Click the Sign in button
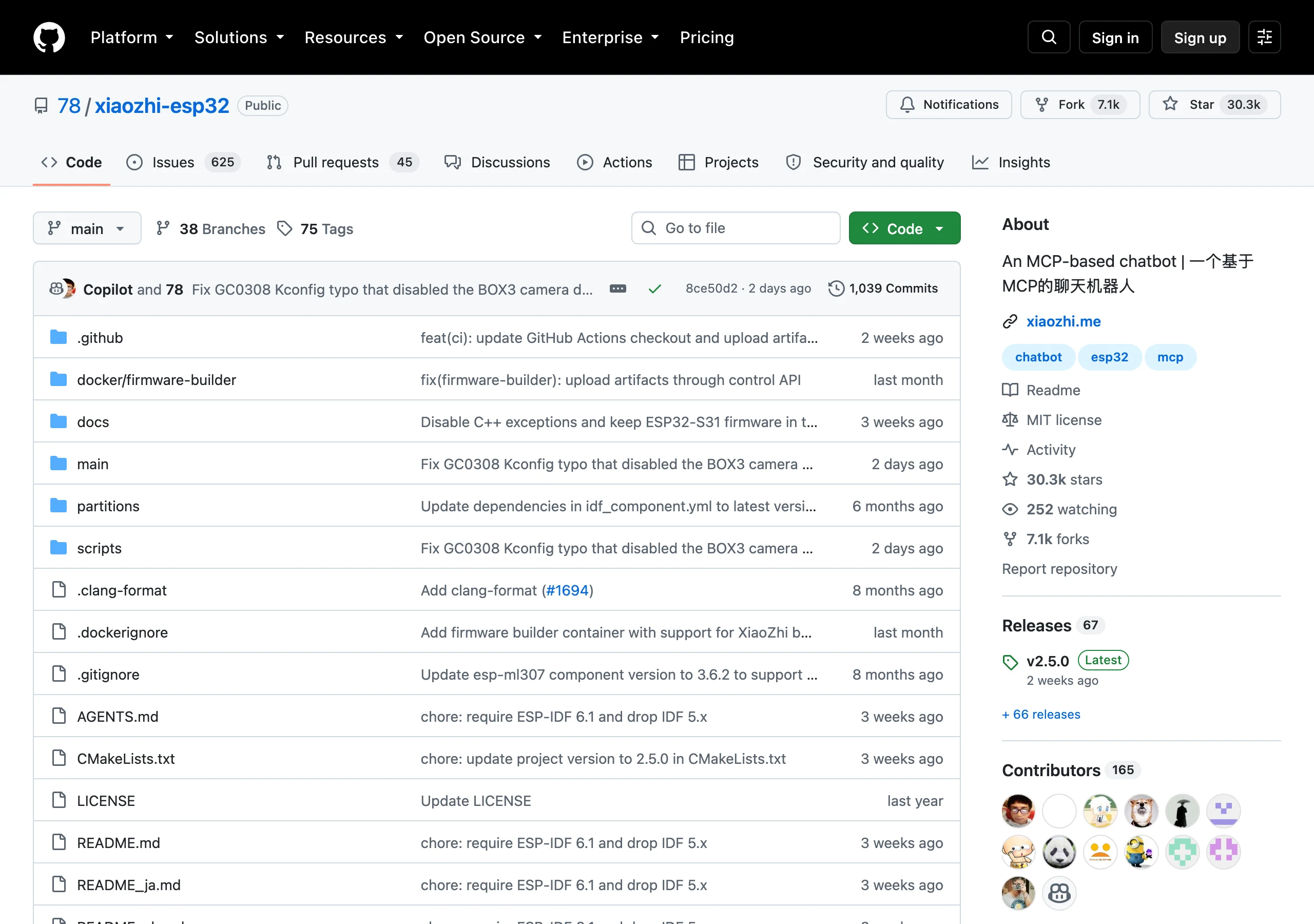Viewport: 1314px width, 924px height. tap(1115, 37)
